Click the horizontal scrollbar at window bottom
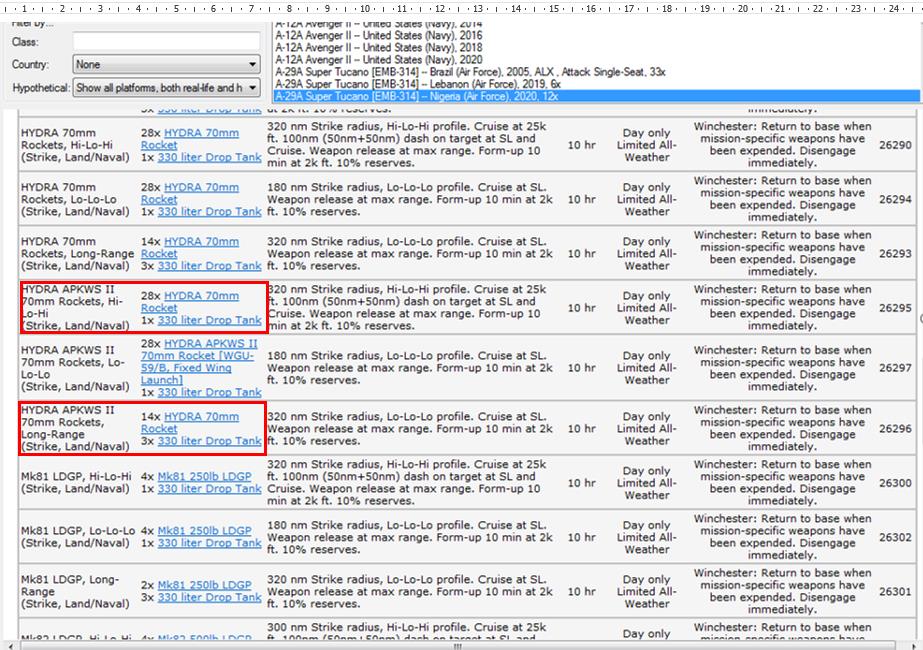This screenshot has height=650, width=923. tap(457, 646)
